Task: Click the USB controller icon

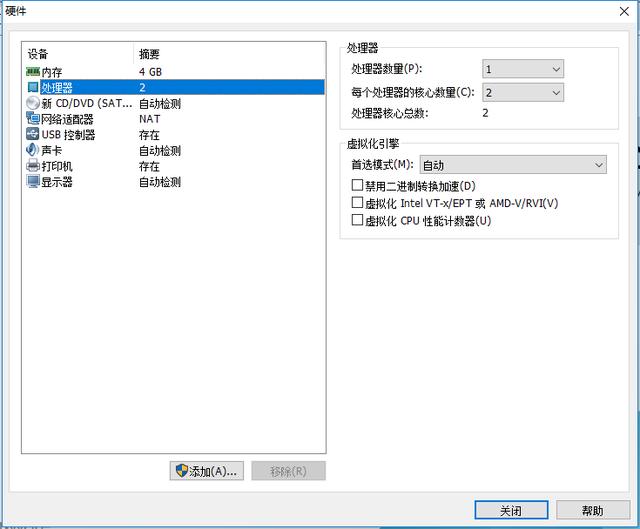Action: click(33, 134)
